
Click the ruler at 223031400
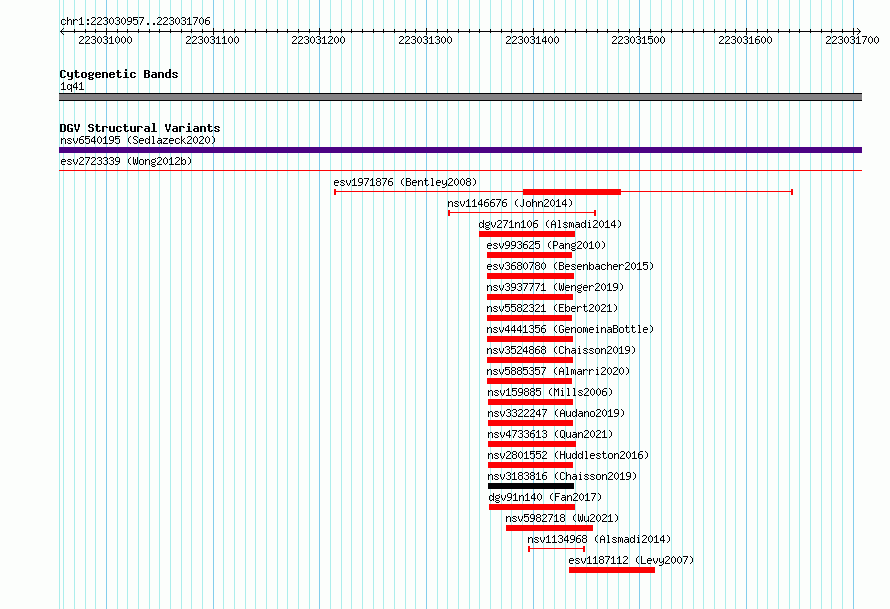pos(532,40)
